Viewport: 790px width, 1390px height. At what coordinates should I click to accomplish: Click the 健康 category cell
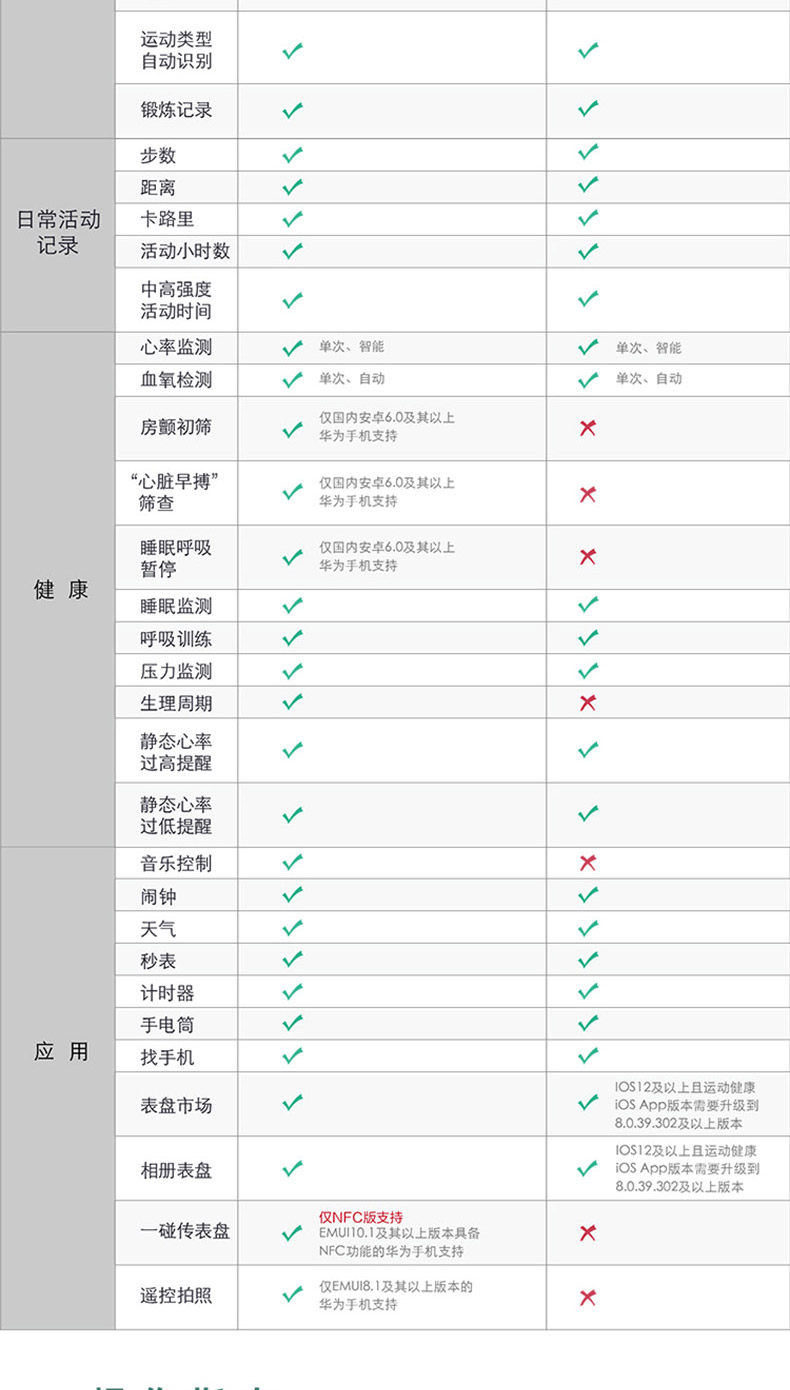click(60, 590)
